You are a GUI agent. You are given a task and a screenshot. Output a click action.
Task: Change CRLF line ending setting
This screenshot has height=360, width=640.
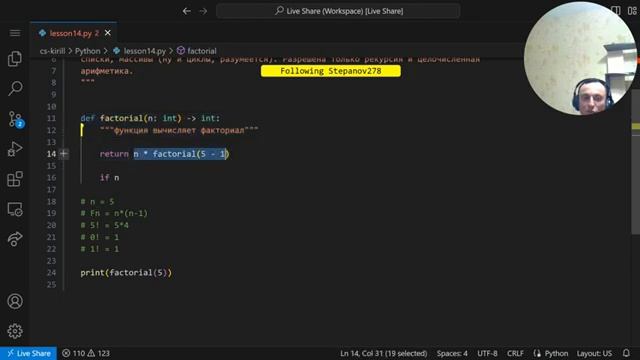coord(515,353)
